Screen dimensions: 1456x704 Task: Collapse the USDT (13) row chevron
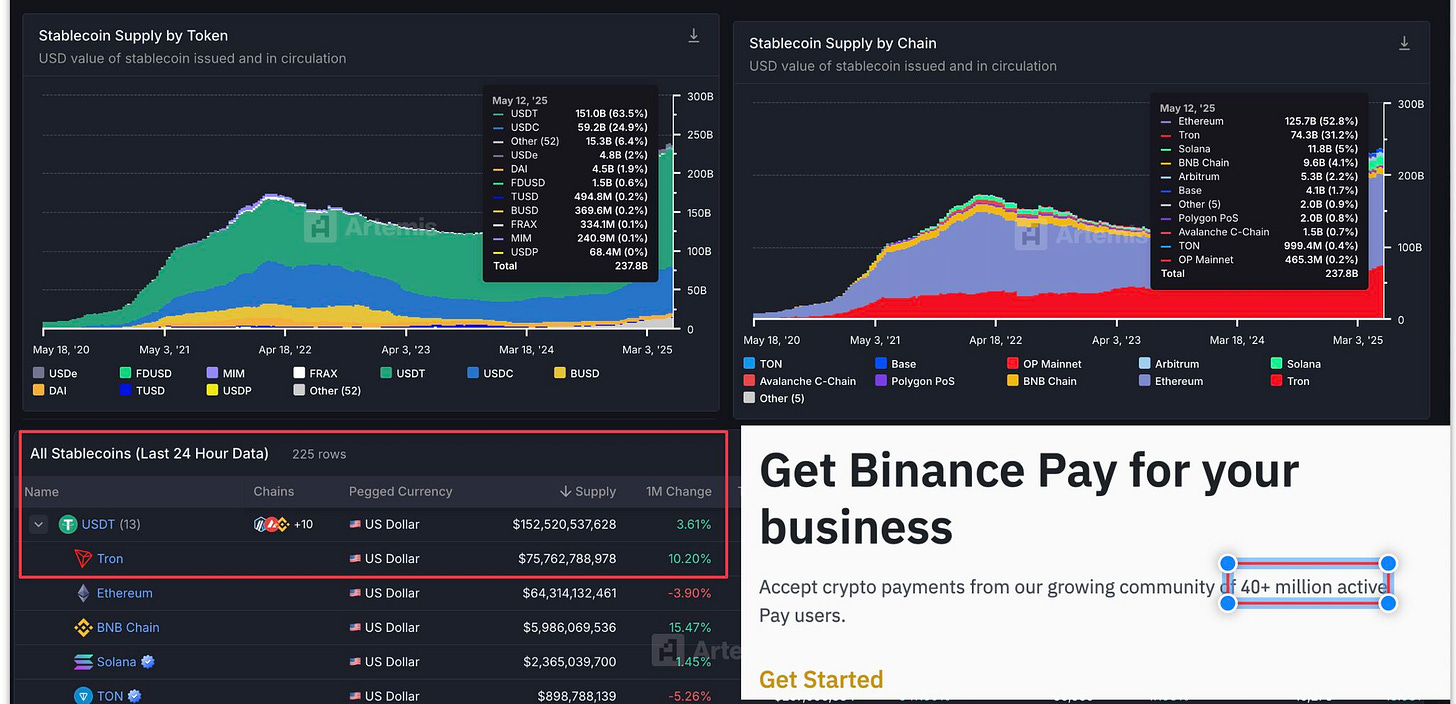[39, 524]
